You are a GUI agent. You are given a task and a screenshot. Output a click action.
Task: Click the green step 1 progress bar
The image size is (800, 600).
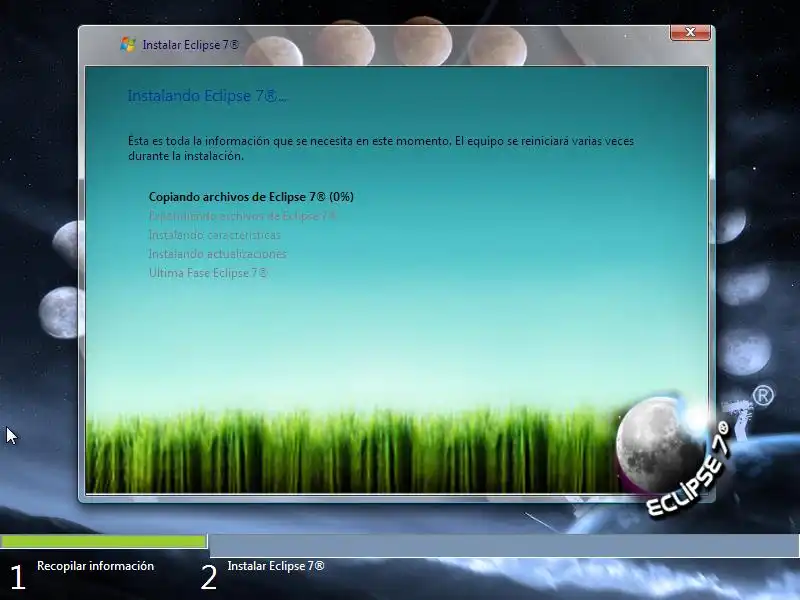[104, 541]
